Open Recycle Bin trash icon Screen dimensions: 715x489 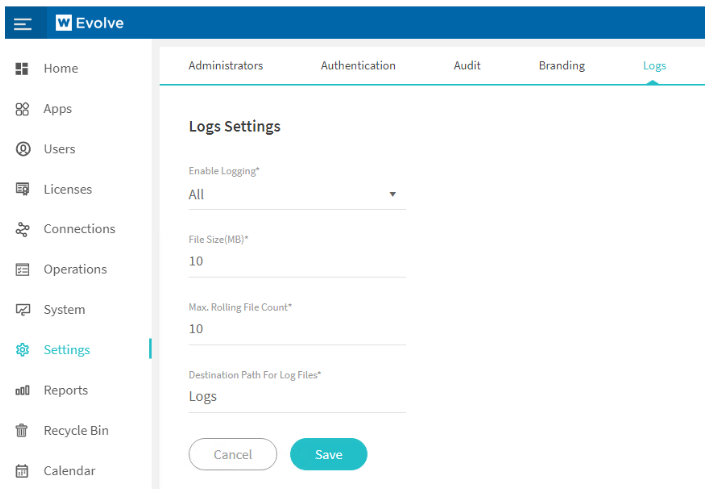coord(22,431)
